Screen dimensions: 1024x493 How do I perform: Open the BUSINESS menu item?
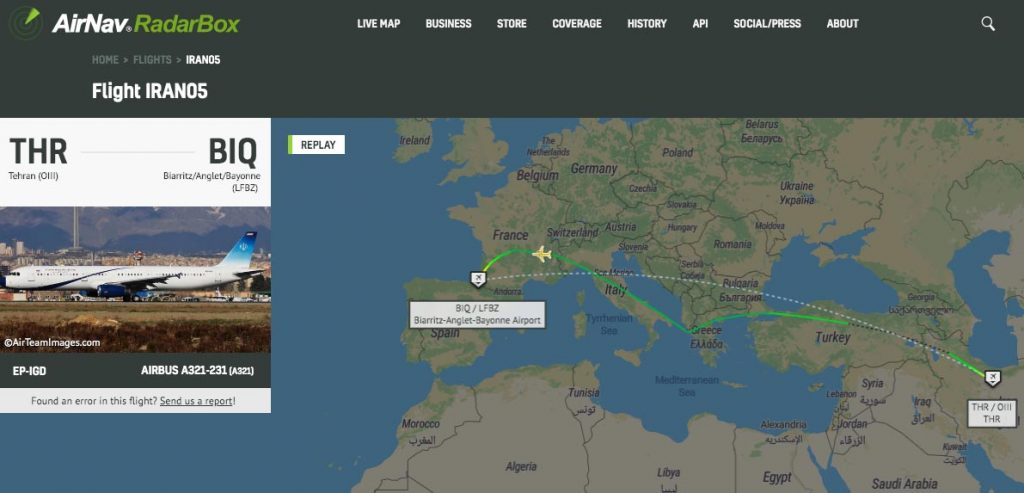[x=449, y=24]
